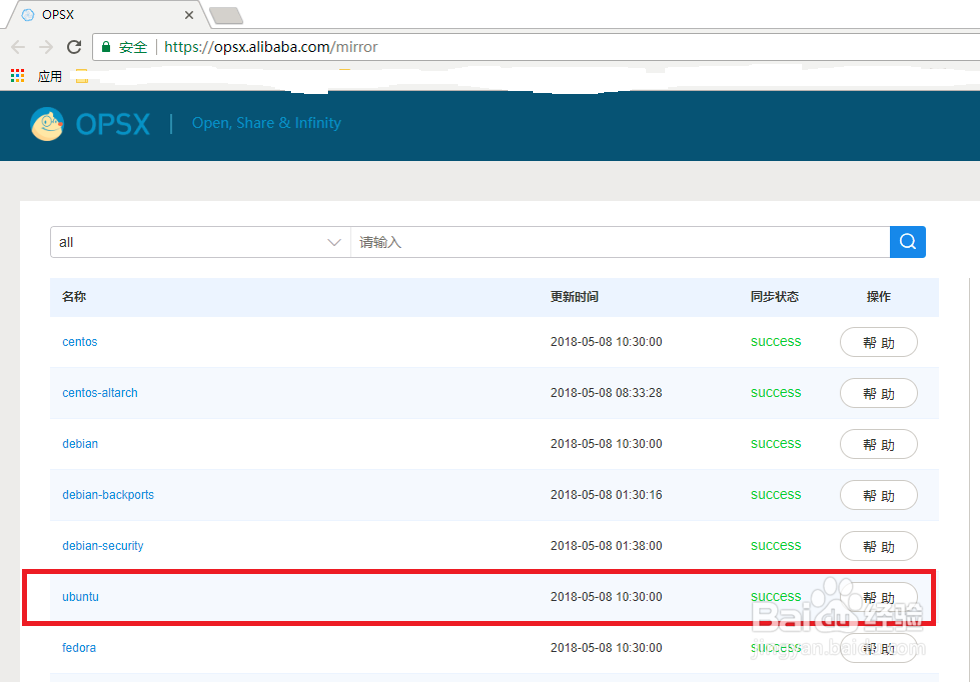Open the fedora mirror link
The height and width of the screenshot is (682, 980).
pos(79,648)
